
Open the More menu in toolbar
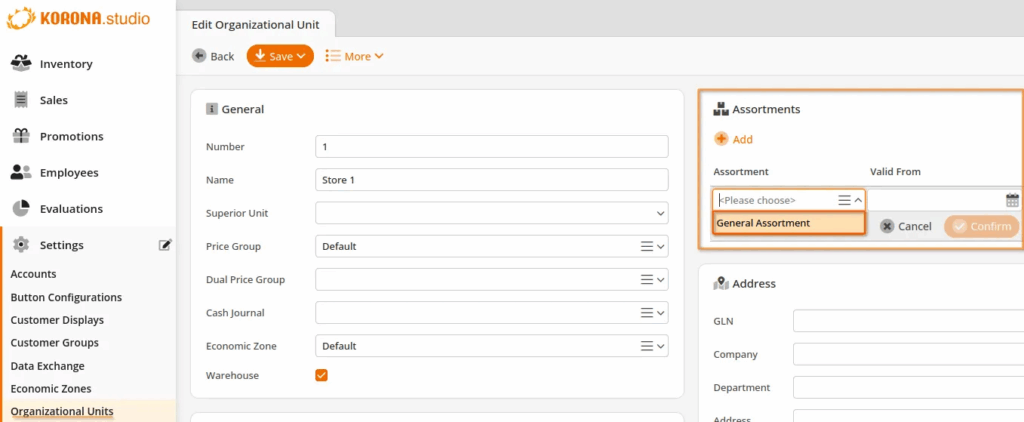click(x=355, y=56)
